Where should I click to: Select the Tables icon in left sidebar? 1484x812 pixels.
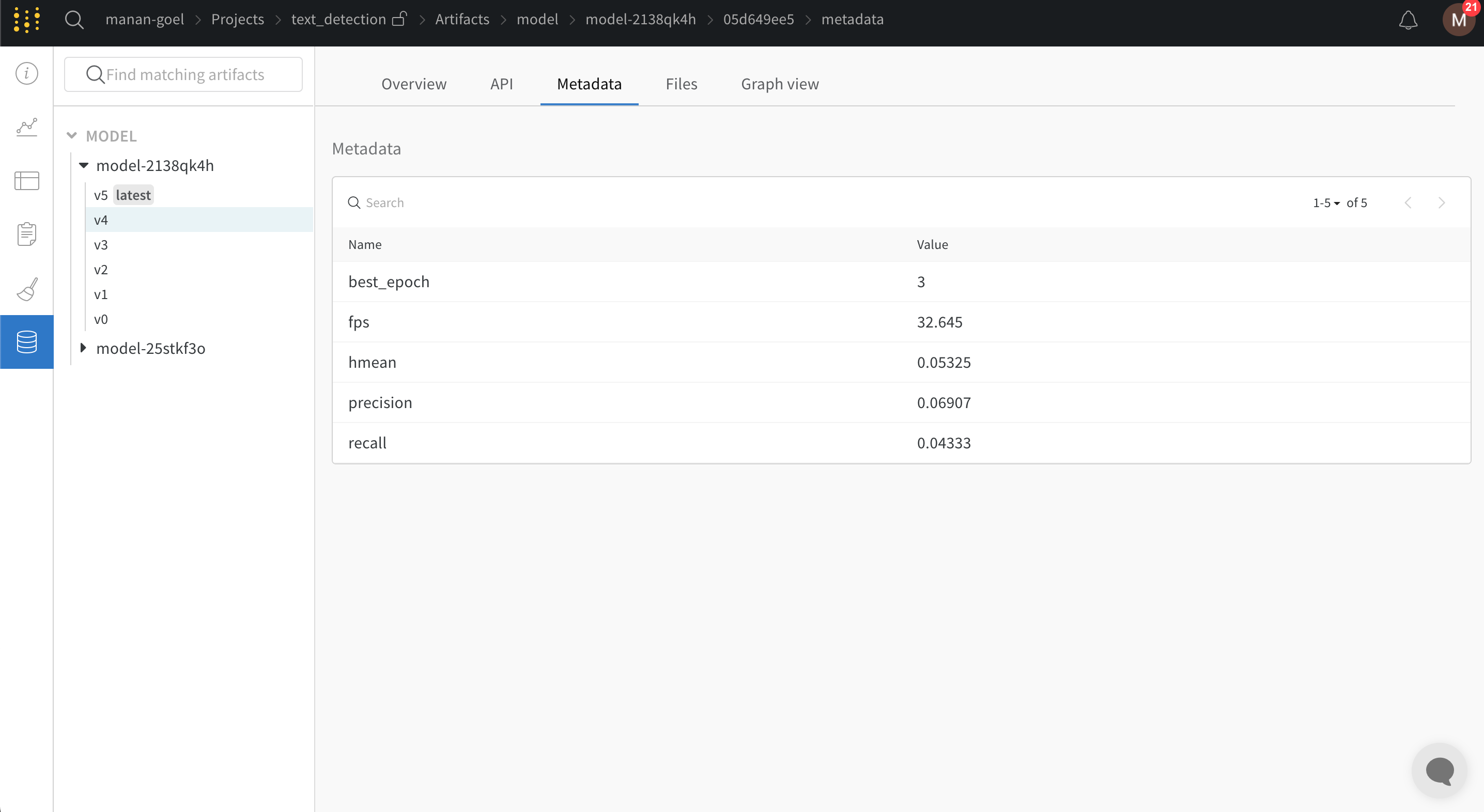point(26,180)
